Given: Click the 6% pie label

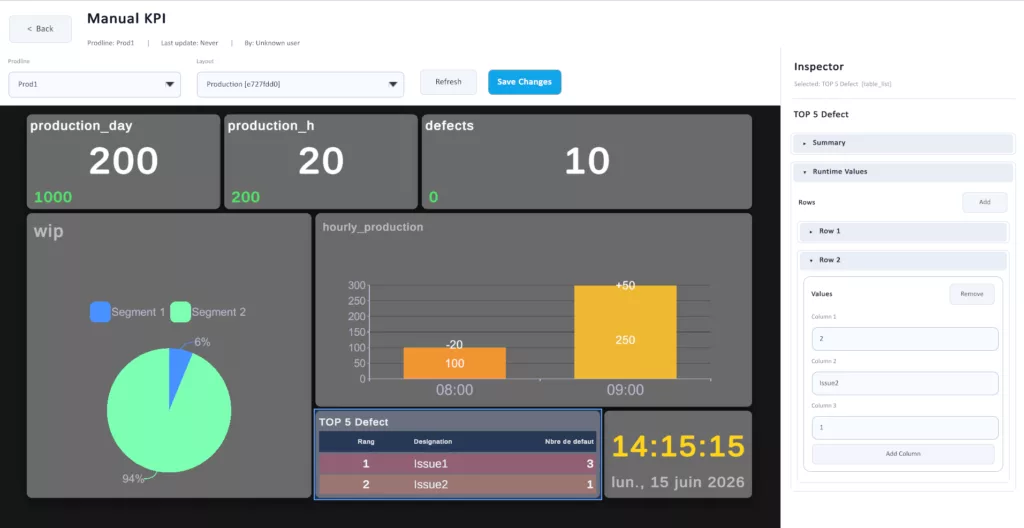Looking at the screenshot, I should [x=202, y=342].
